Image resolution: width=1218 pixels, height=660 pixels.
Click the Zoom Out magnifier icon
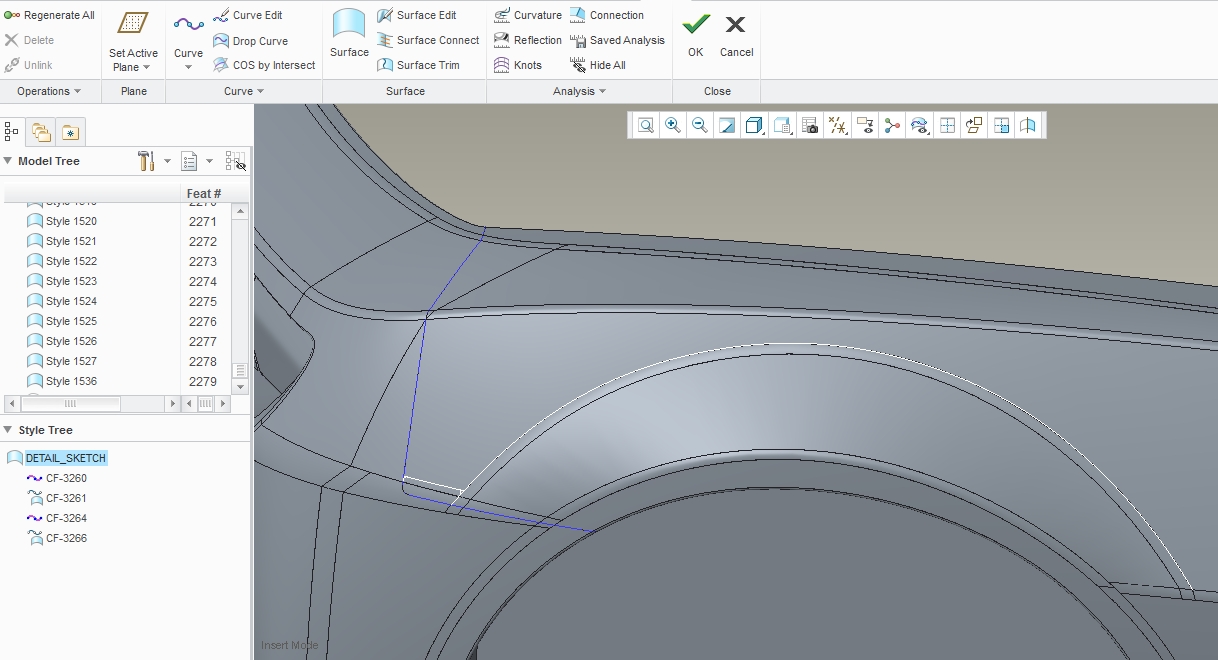(700, 125)
